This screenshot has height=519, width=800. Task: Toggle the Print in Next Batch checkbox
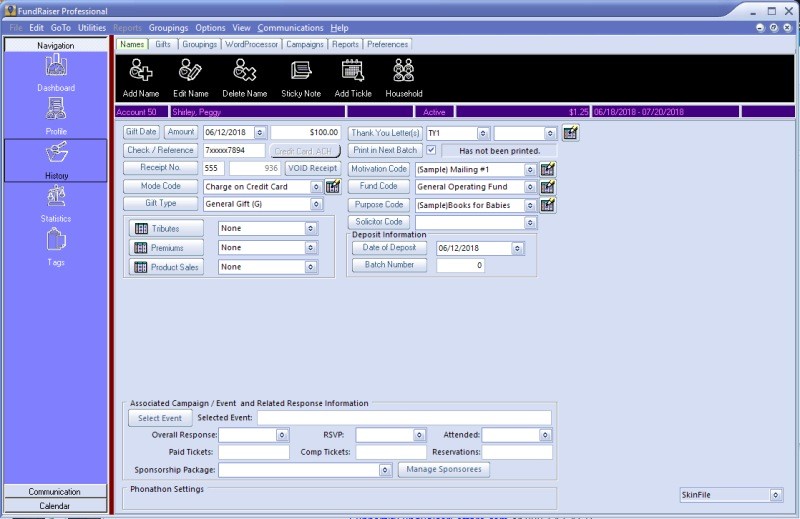point(431,150)
